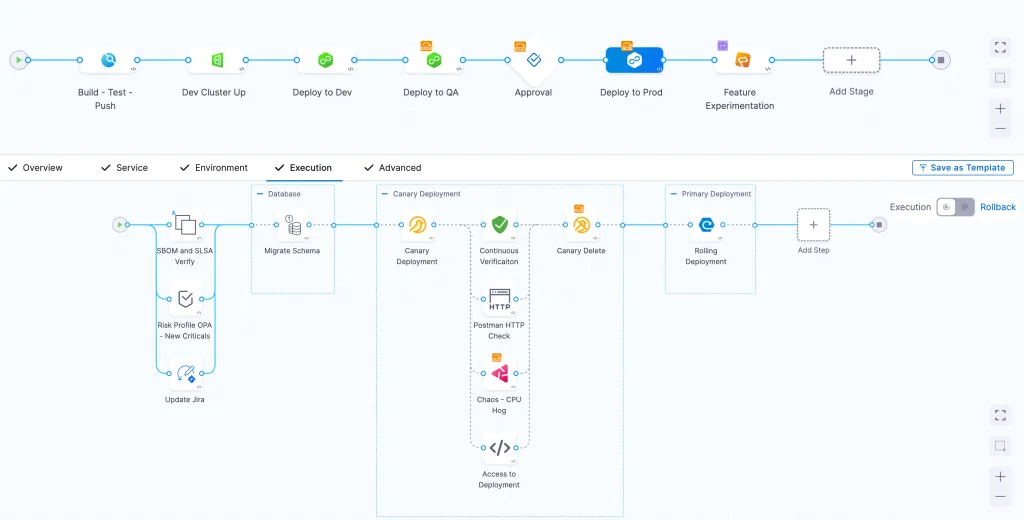Click the pipeline start play node
This screenshot has width=1024, height=520.
tap(19, 60)
